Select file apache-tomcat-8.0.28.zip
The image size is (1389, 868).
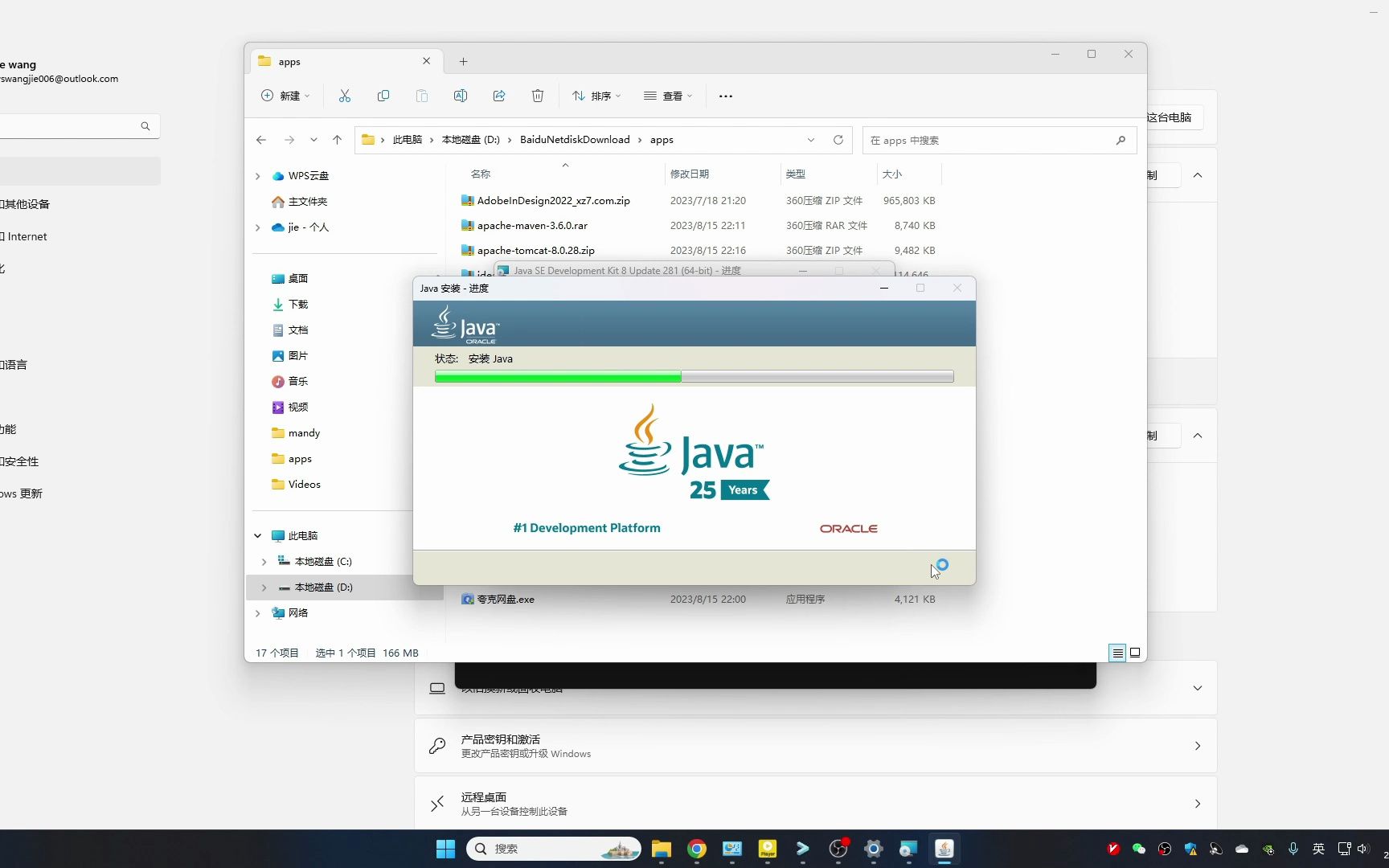coord(536,251)
